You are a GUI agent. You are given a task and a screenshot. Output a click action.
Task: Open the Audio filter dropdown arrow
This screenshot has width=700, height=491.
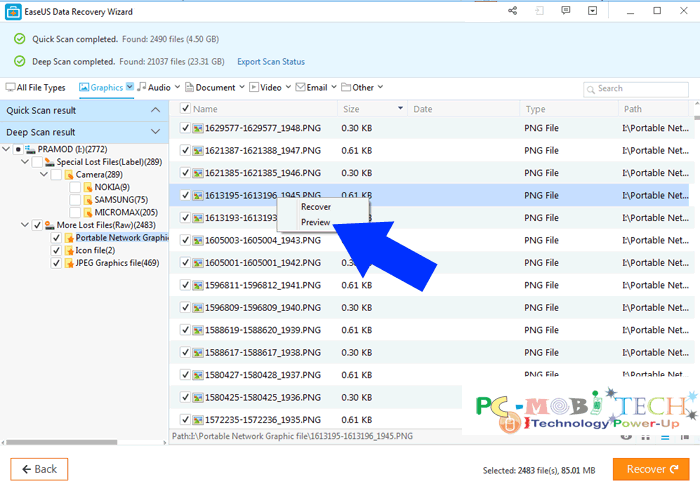[x=177, y=87]
